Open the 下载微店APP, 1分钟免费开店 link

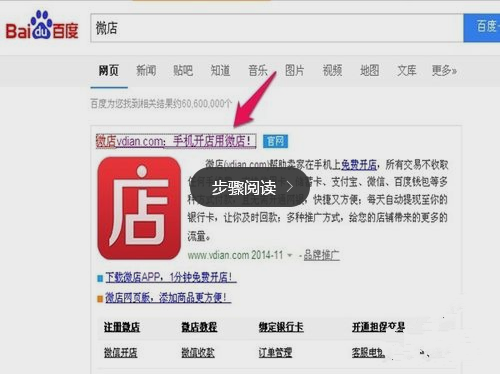171,277
